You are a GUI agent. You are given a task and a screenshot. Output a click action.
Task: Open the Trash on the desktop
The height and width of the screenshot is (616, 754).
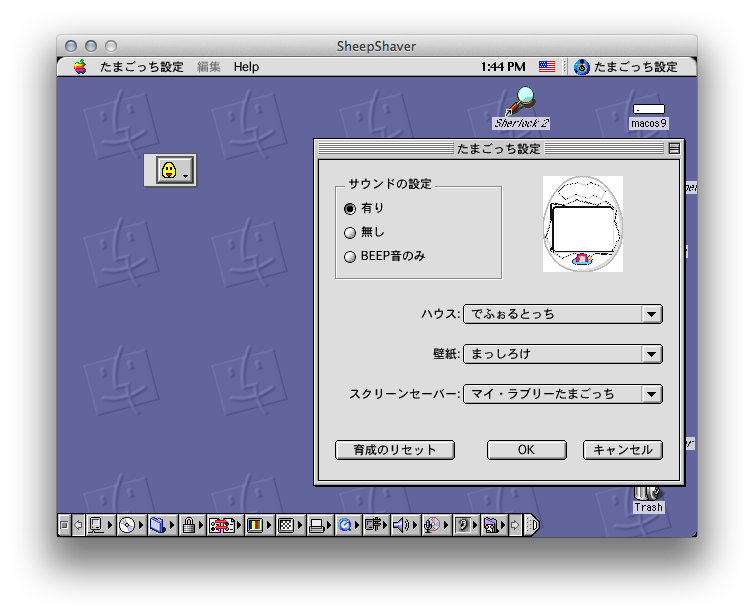click(648, 494)
